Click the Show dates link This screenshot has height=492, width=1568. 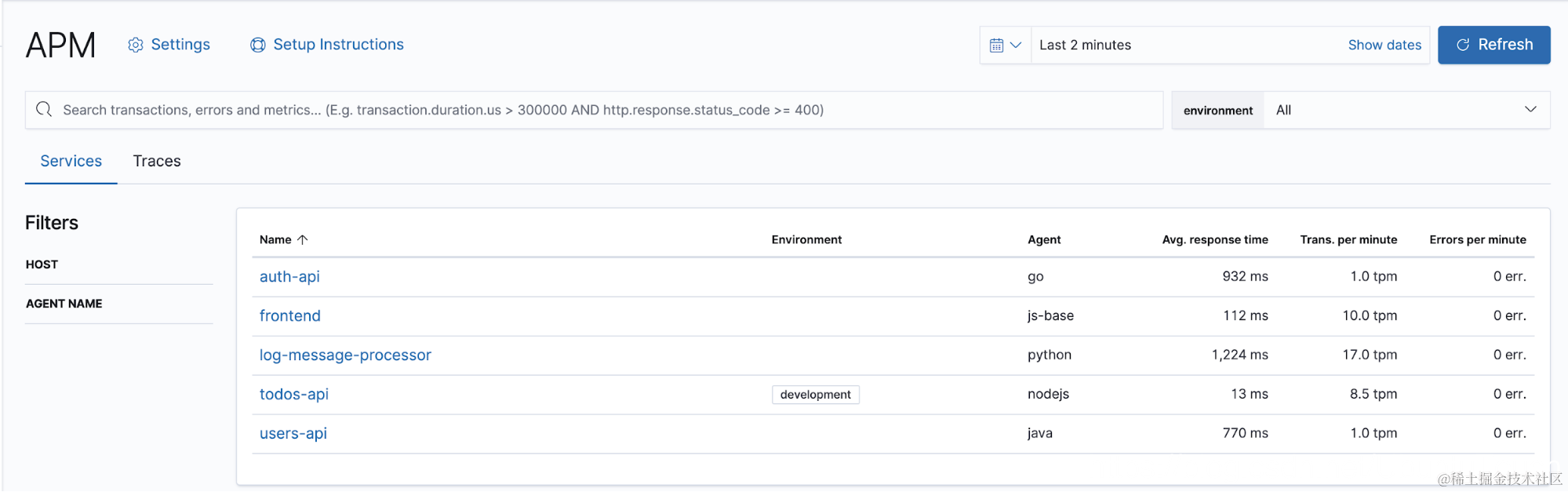pos(1384,45)
